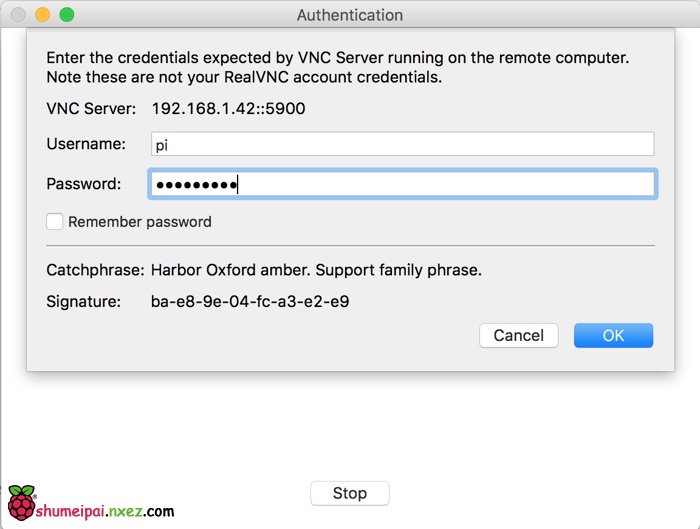Hit the Stop button
The height and width of the screenshot is (529, 700).
(x=349, y=493)
